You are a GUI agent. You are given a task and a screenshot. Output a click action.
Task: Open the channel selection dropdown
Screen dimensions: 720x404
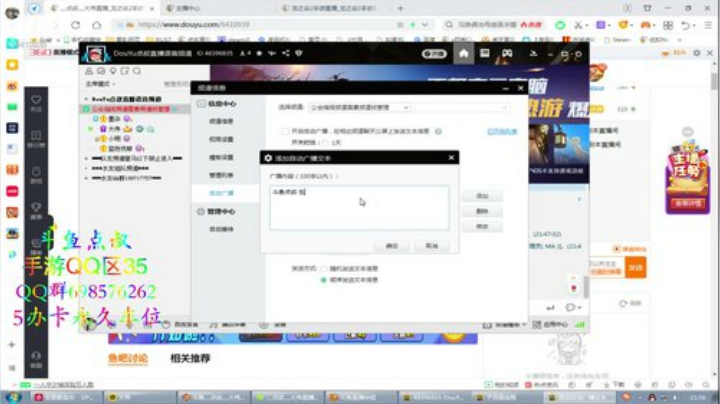coord(360,107)
